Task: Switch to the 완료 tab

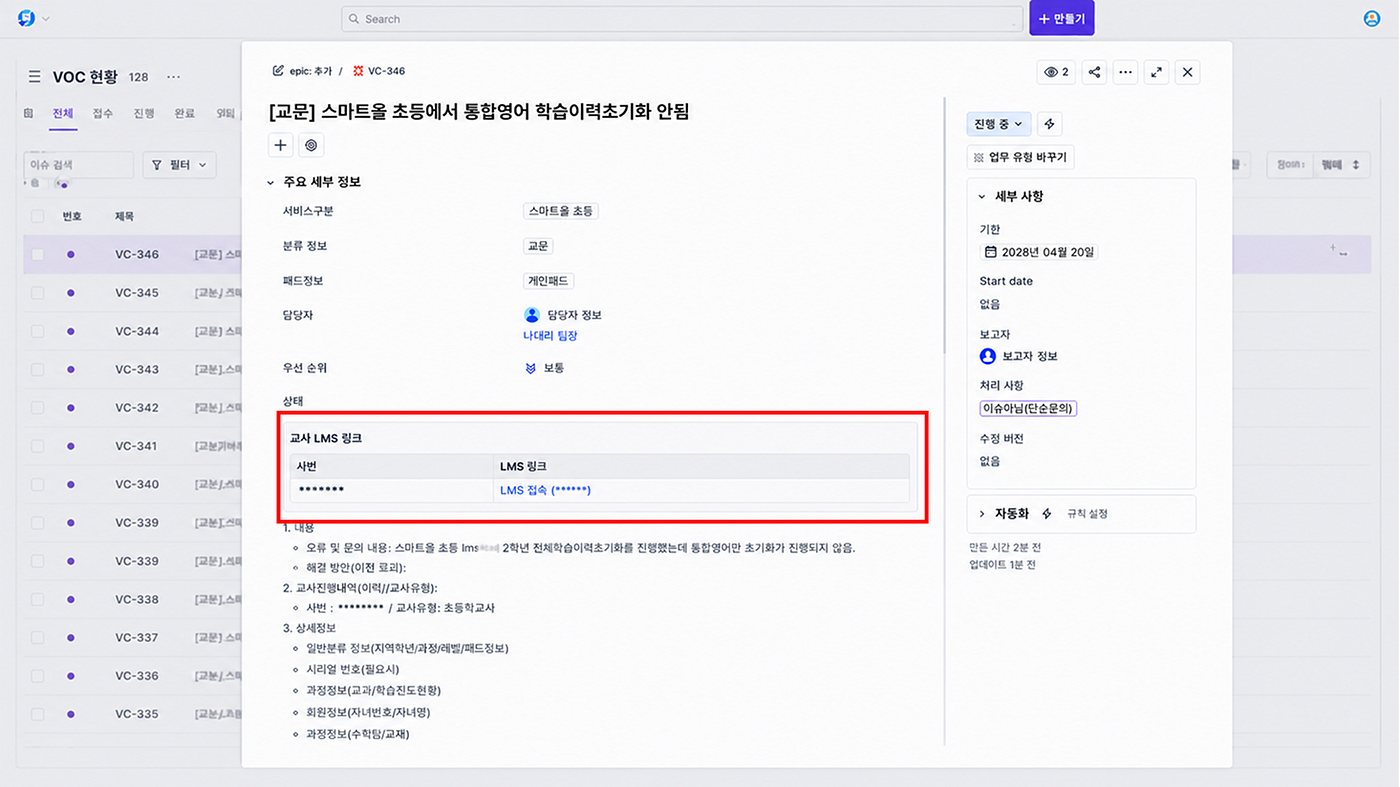Action: pyautogui.click(x=185, y=114)
